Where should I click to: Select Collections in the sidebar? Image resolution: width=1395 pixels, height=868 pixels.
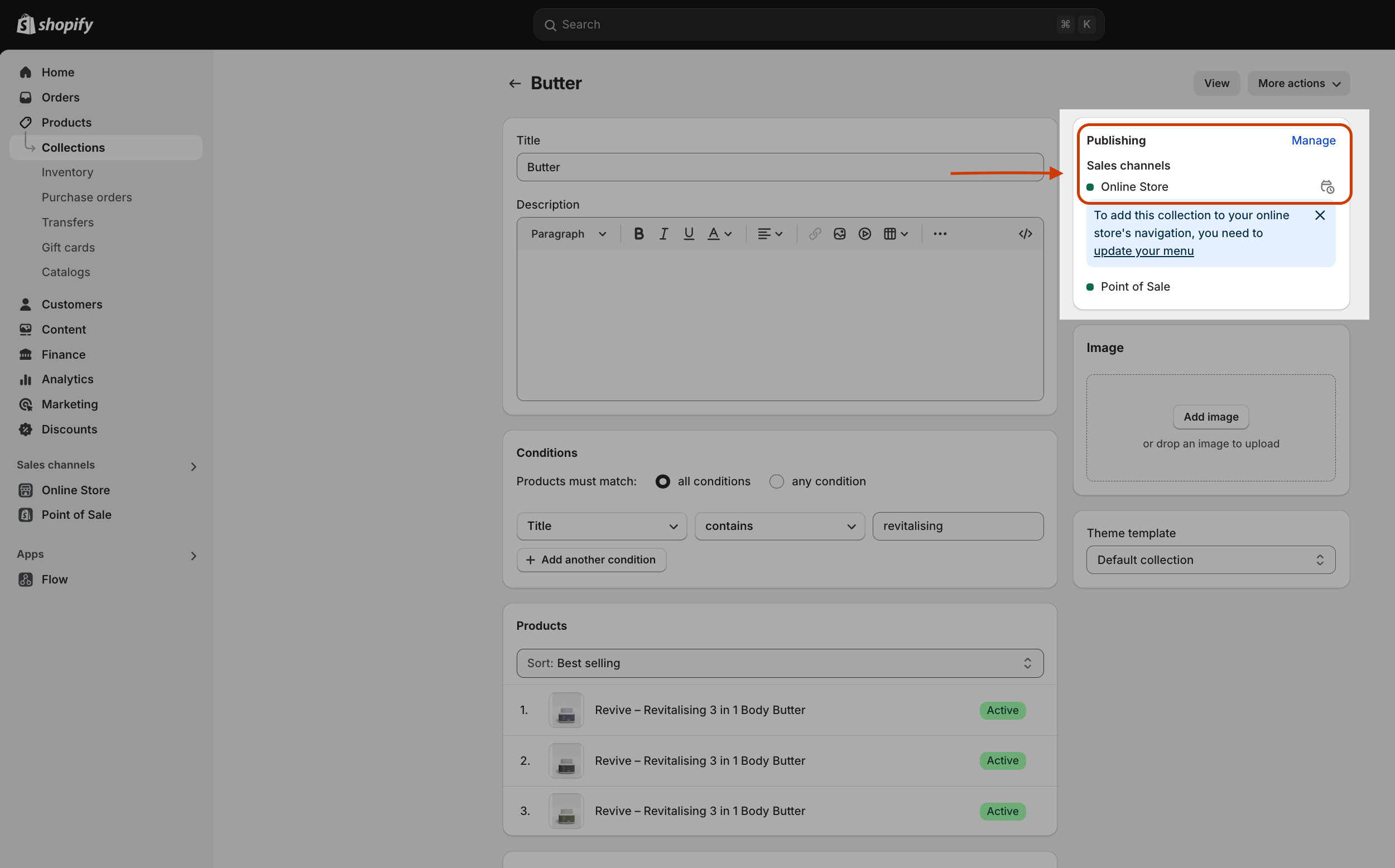[x=105, y=147]
